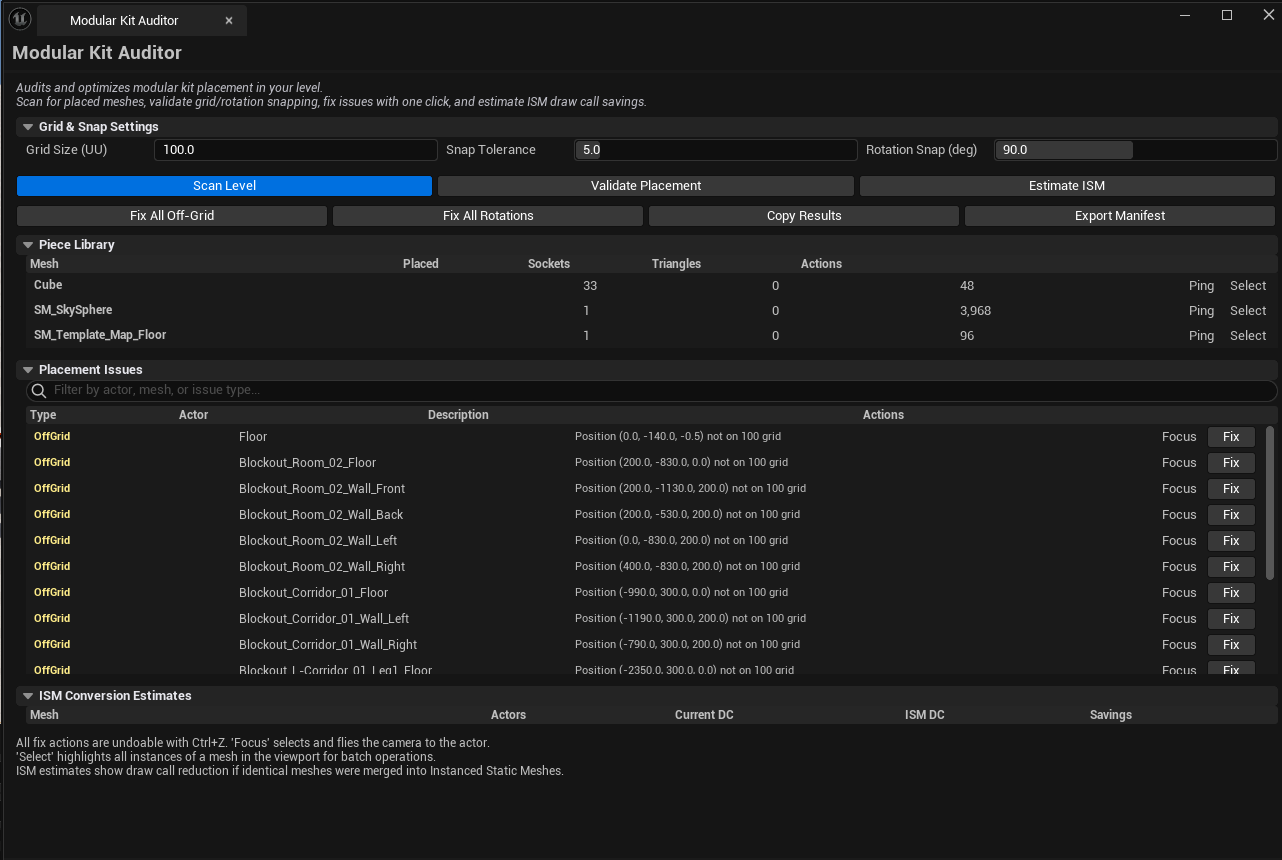Focus on Blockout_Room_02_Wall_Front actor
The height and width of the screenshot is (860, 1282).
tap(1179, 489)
